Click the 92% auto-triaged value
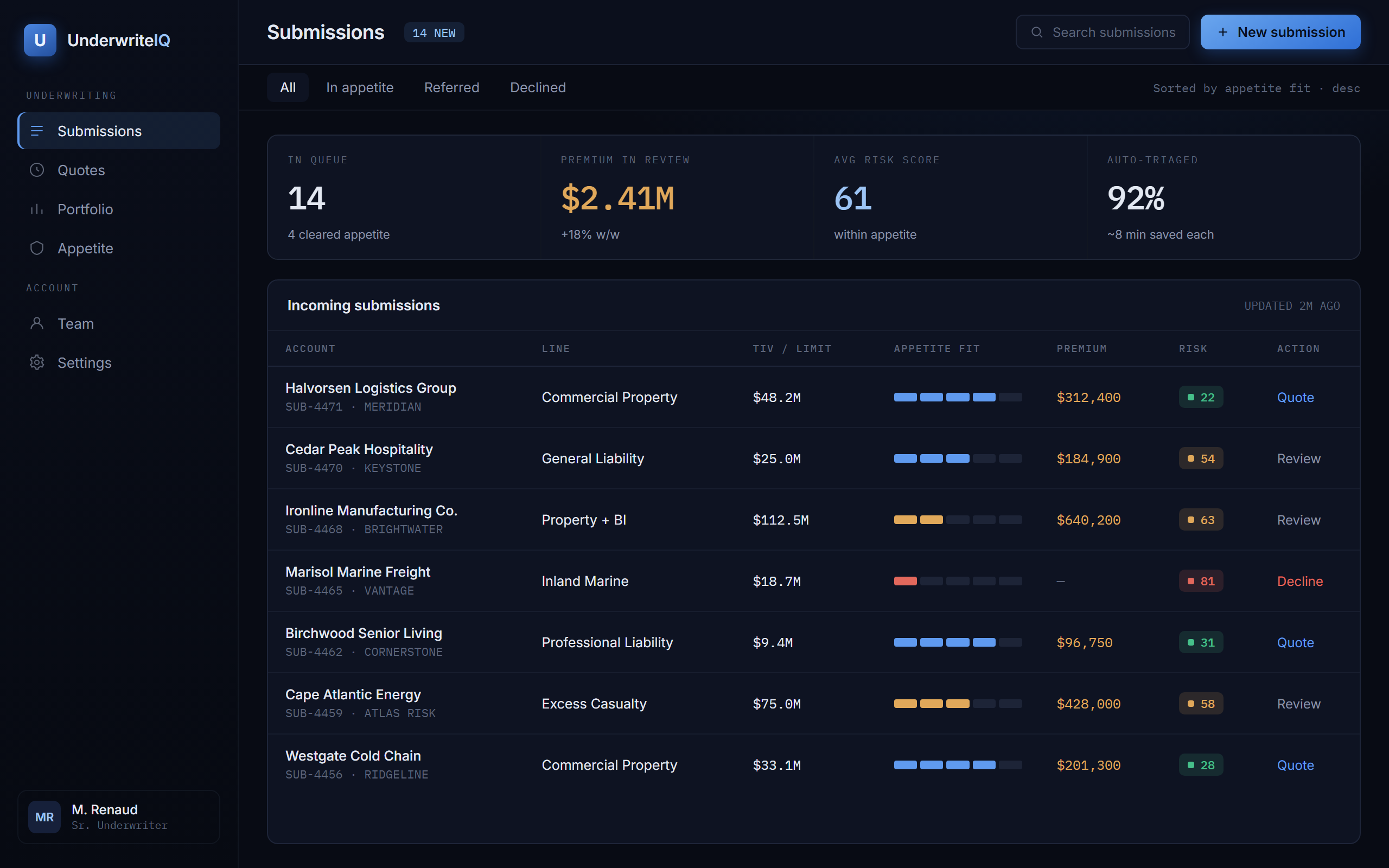 tap(1136, 199)
